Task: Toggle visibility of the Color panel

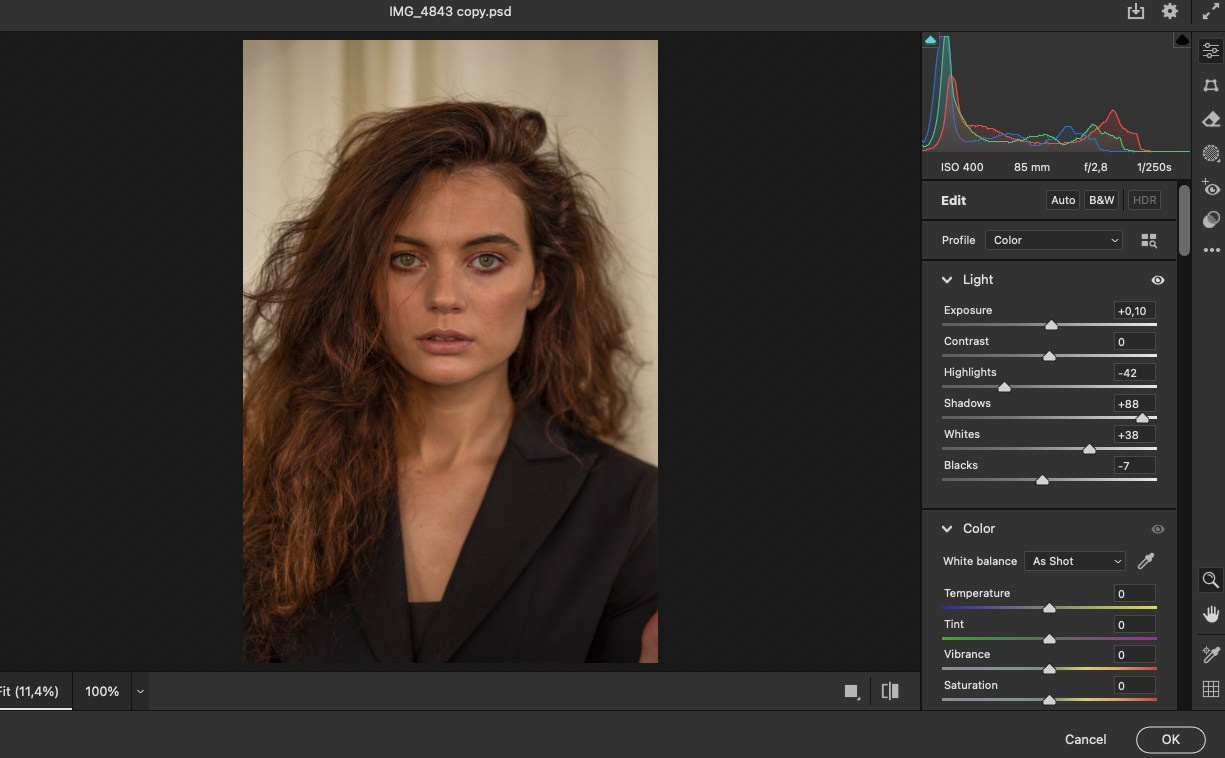Action: [x=1157, y=529]
